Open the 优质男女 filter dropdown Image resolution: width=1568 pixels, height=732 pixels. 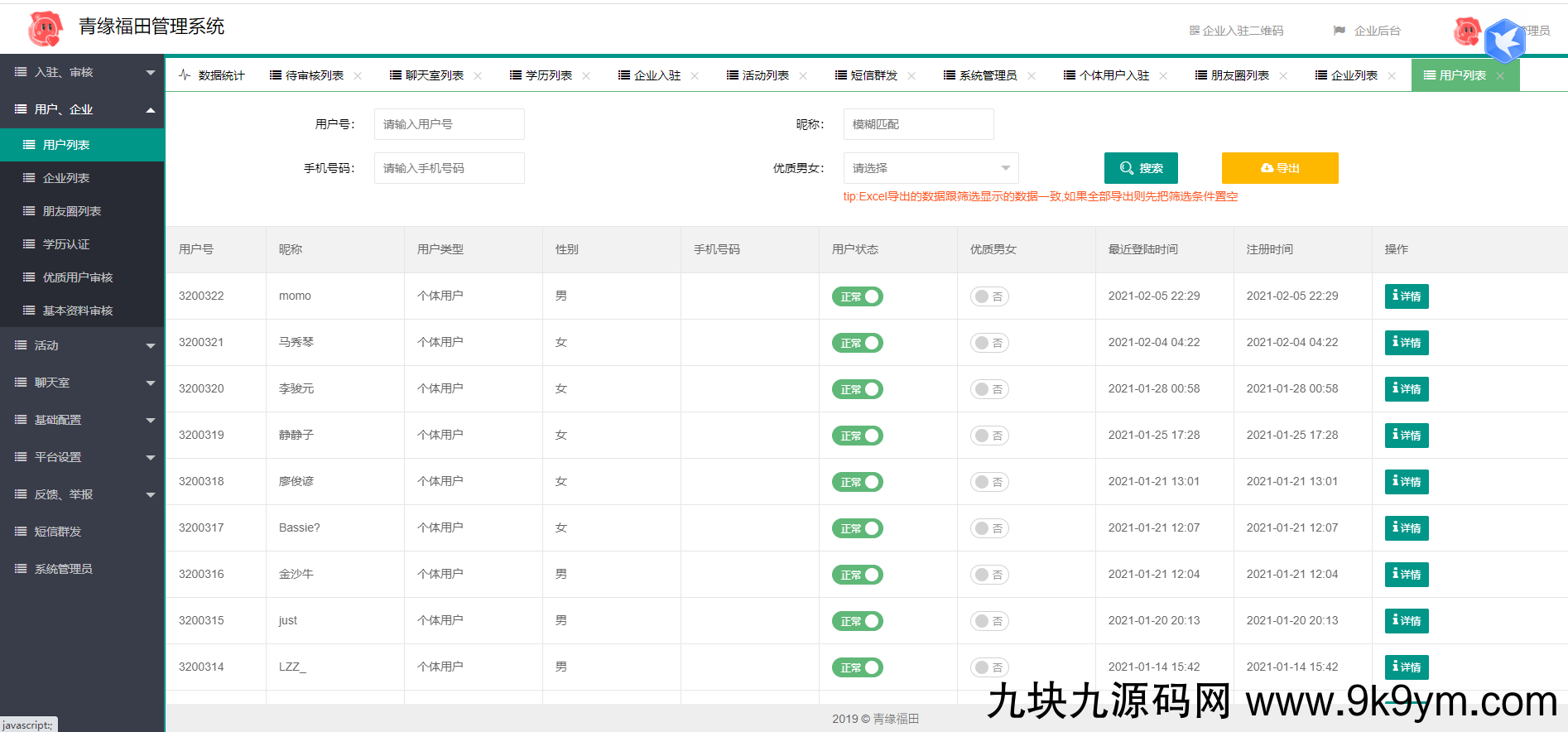click(x=931, y=168)
